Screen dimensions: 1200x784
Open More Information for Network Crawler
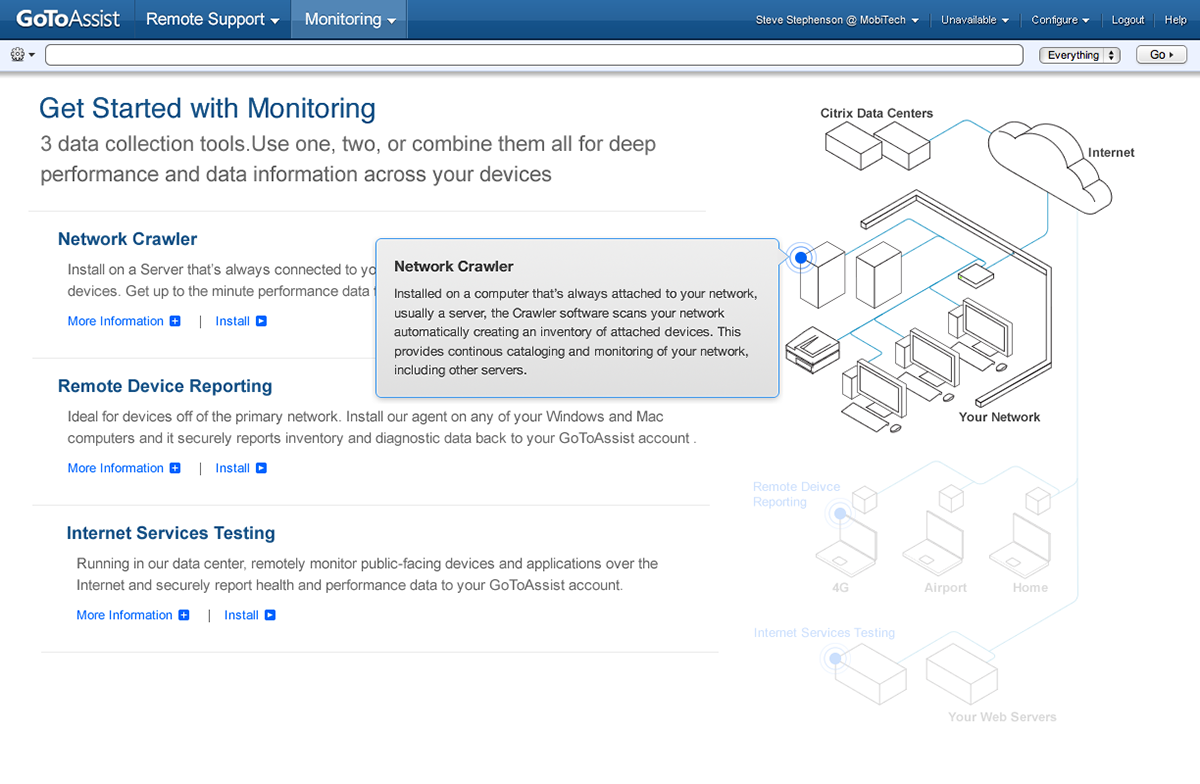coord(115,321)
